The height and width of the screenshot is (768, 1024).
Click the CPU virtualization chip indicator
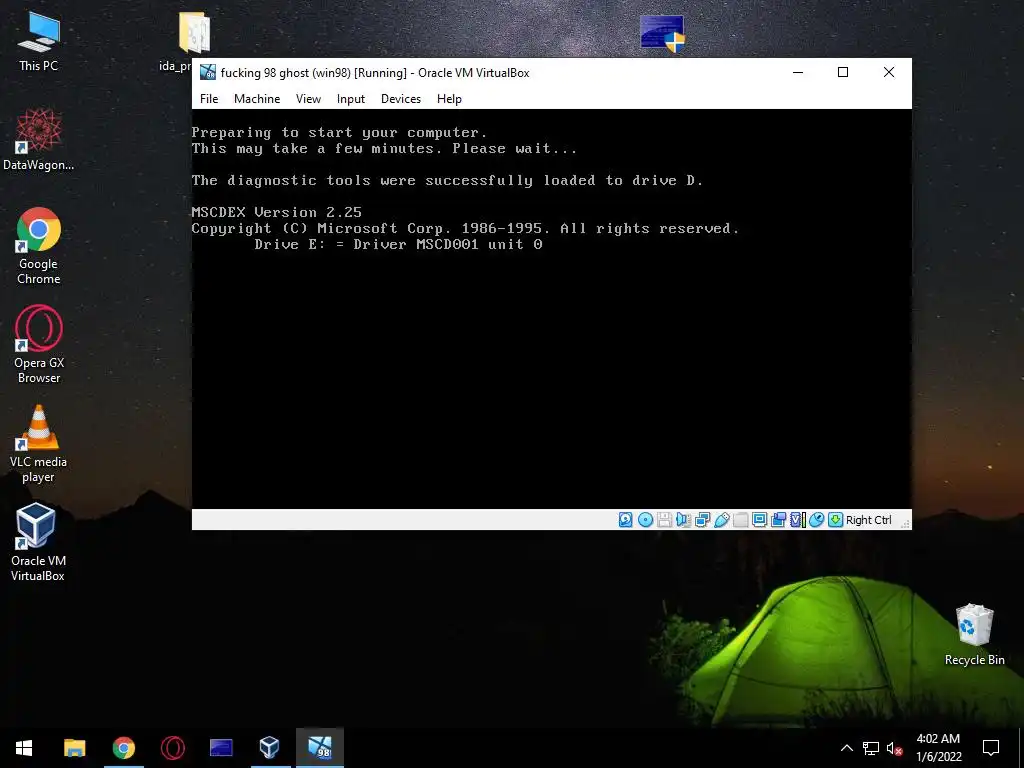pos(797,520)
